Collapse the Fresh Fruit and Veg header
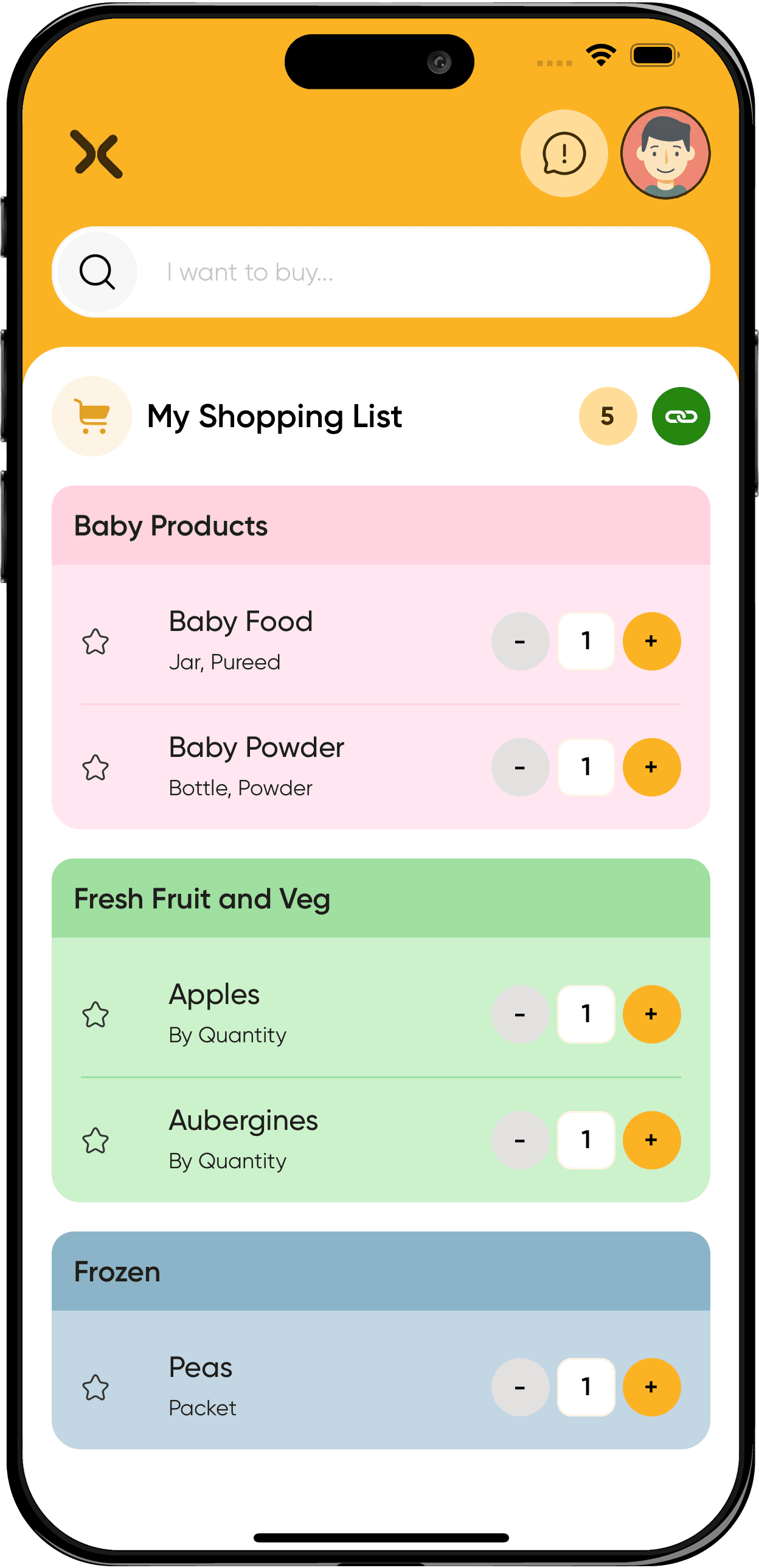 click(381, 899)
